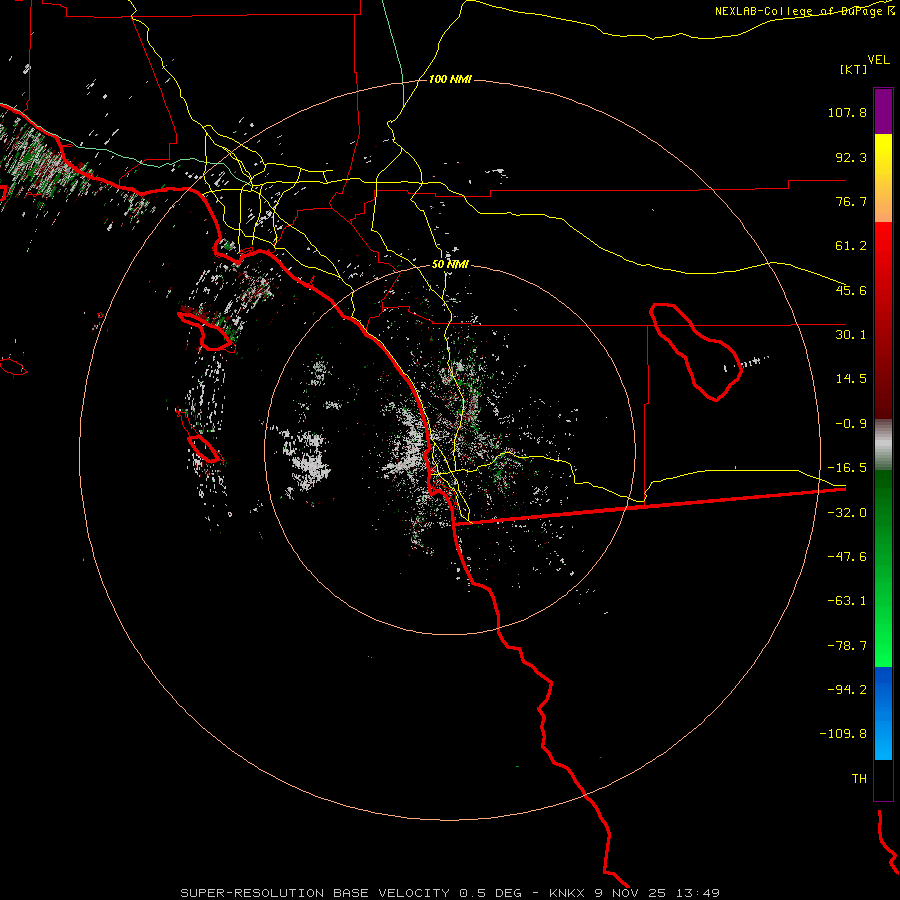The image size is (900, 900).
Task: Click the -47.6 legend value
Action: coord(847,557)
